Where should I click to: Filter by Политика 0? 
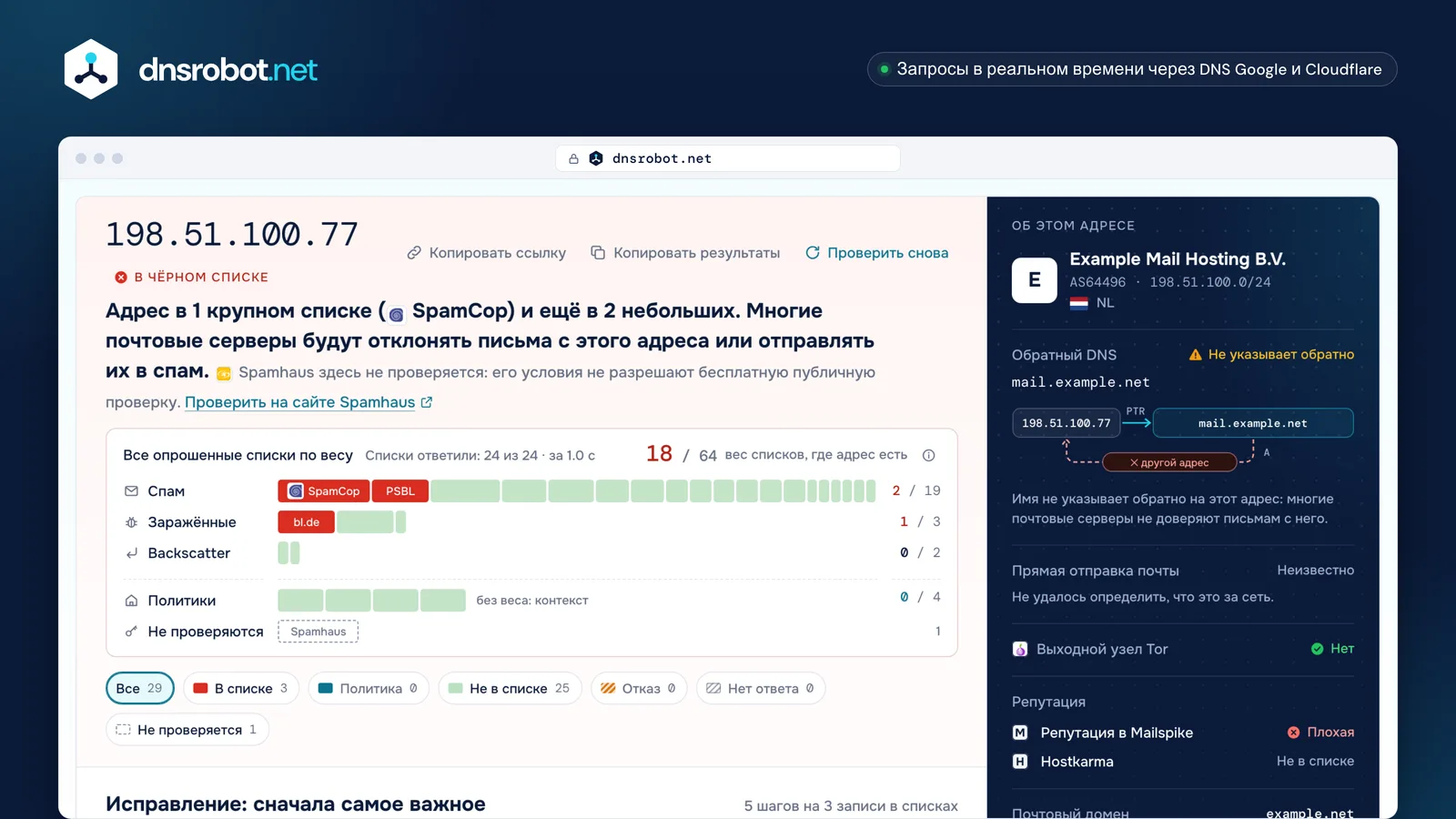(368, 689)
